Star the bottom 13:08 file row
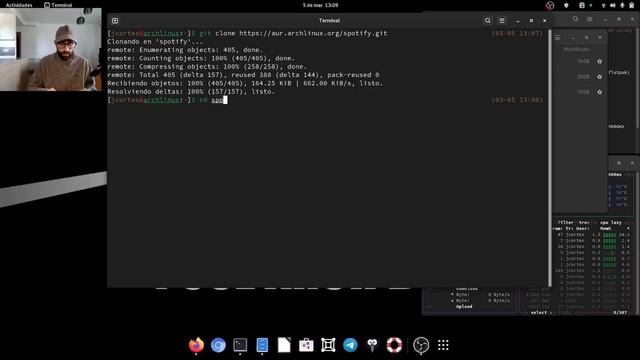Viewport: 640px width, 360px height. point(600,92)
